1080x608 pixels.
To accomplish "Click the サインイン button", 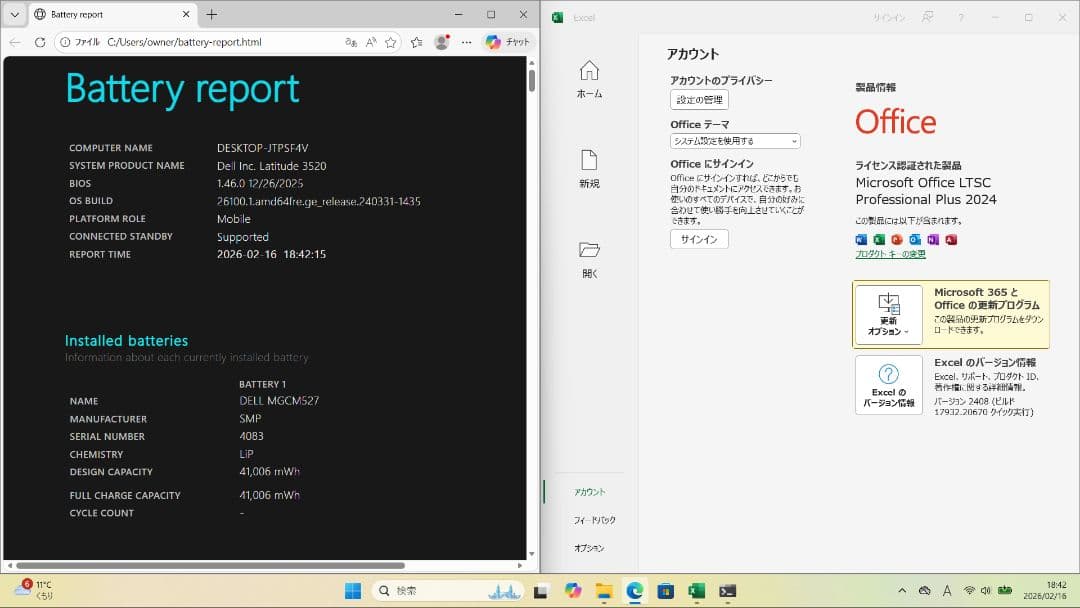I will pyautogui.click(x=698, y=239).
